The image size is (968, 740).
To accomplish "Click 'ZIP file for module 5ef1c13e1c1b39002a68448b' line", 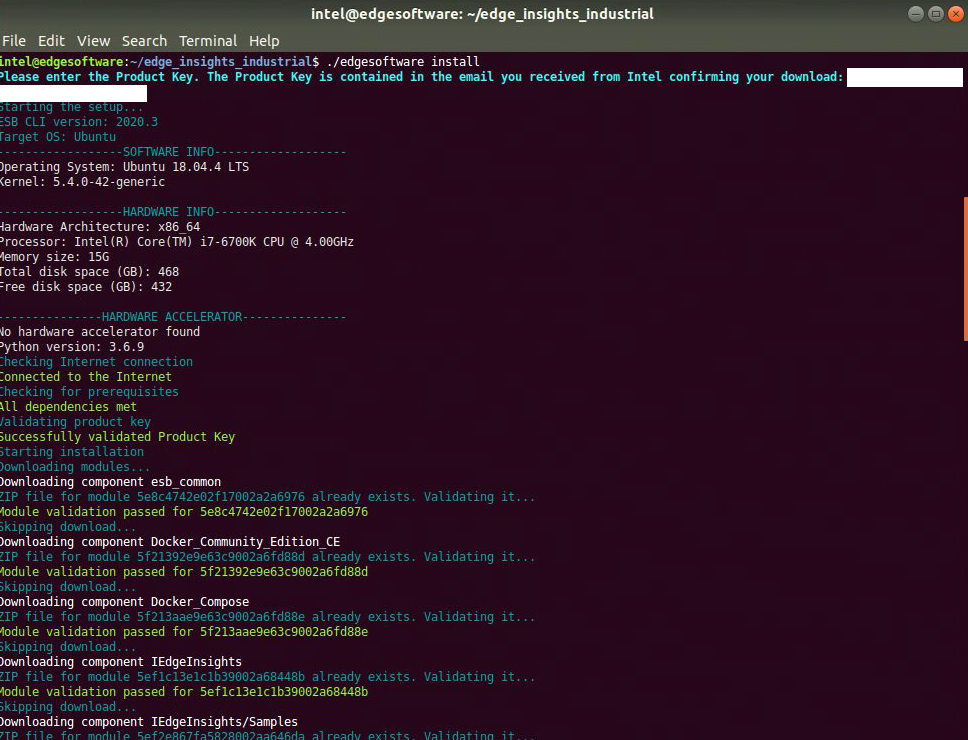I will [267, 676].
